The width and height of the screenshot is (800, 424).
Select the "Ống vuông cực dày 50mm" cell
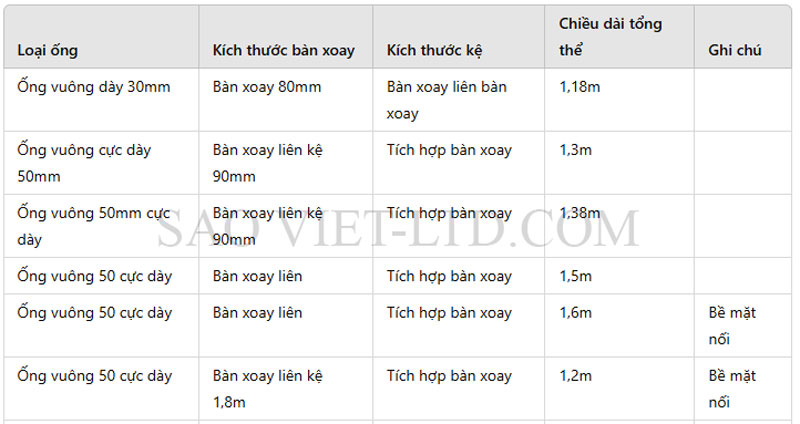pyautogui.click(x=84, y=163)
